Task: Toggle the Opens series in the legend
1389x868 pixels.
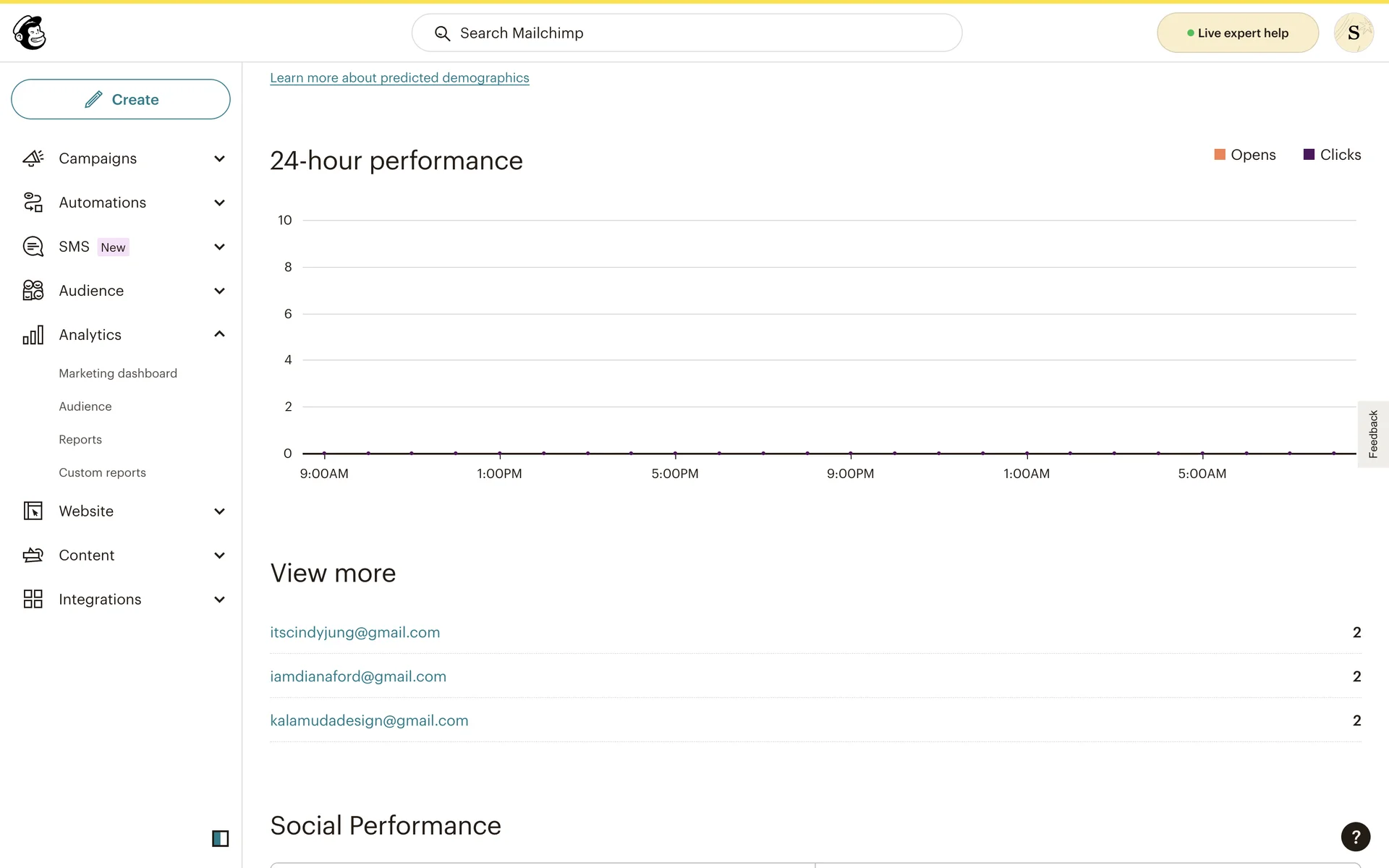Action: pos(1244,155)
